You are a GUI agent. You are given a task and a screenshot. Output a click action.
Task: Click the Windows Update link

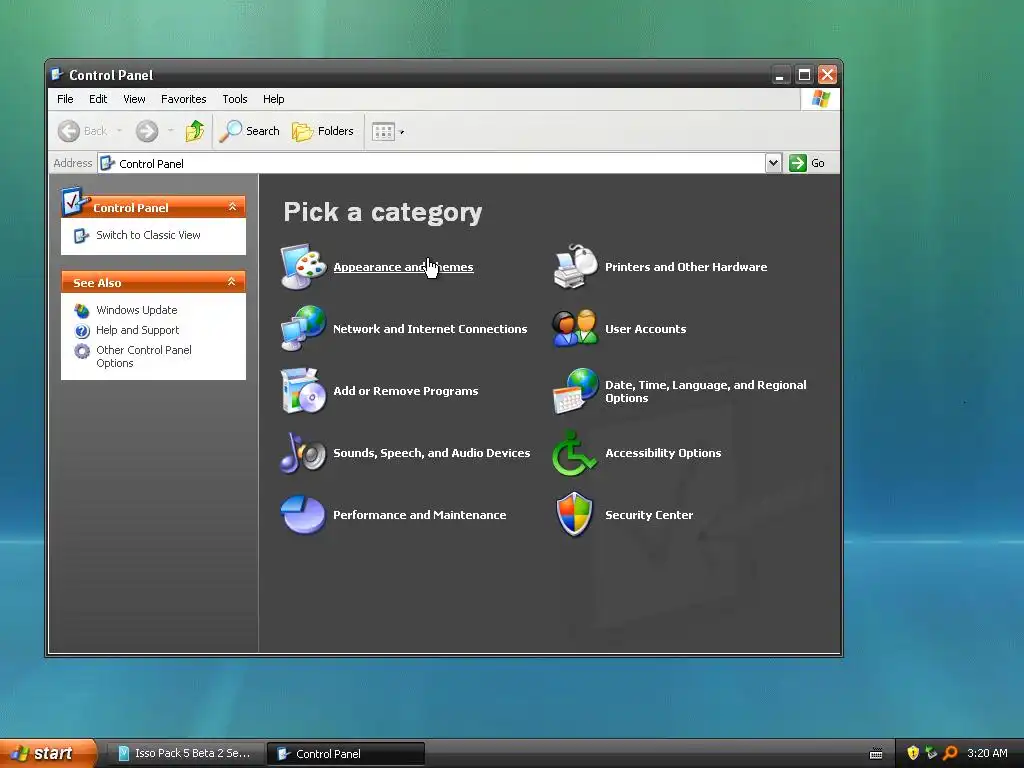(x=136, y=310)
